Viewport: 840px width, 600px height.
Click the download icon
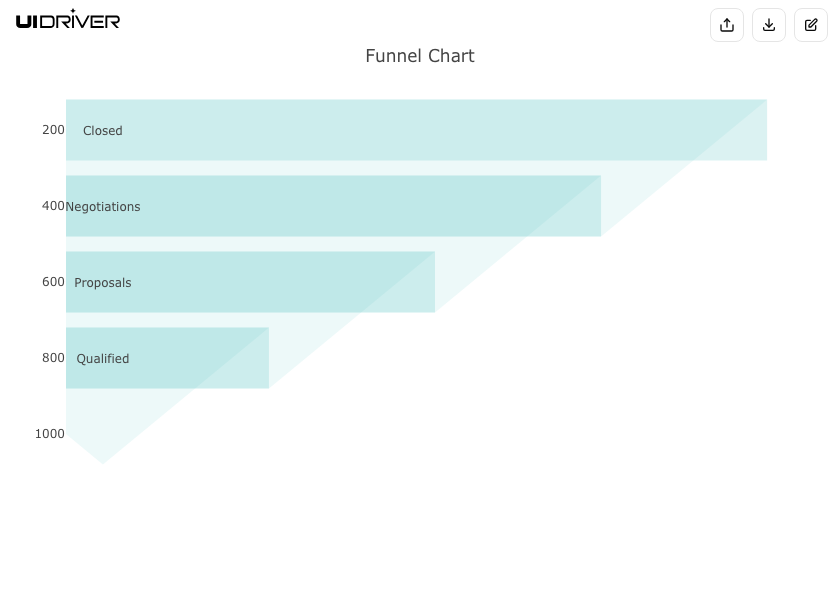point(769,25)
